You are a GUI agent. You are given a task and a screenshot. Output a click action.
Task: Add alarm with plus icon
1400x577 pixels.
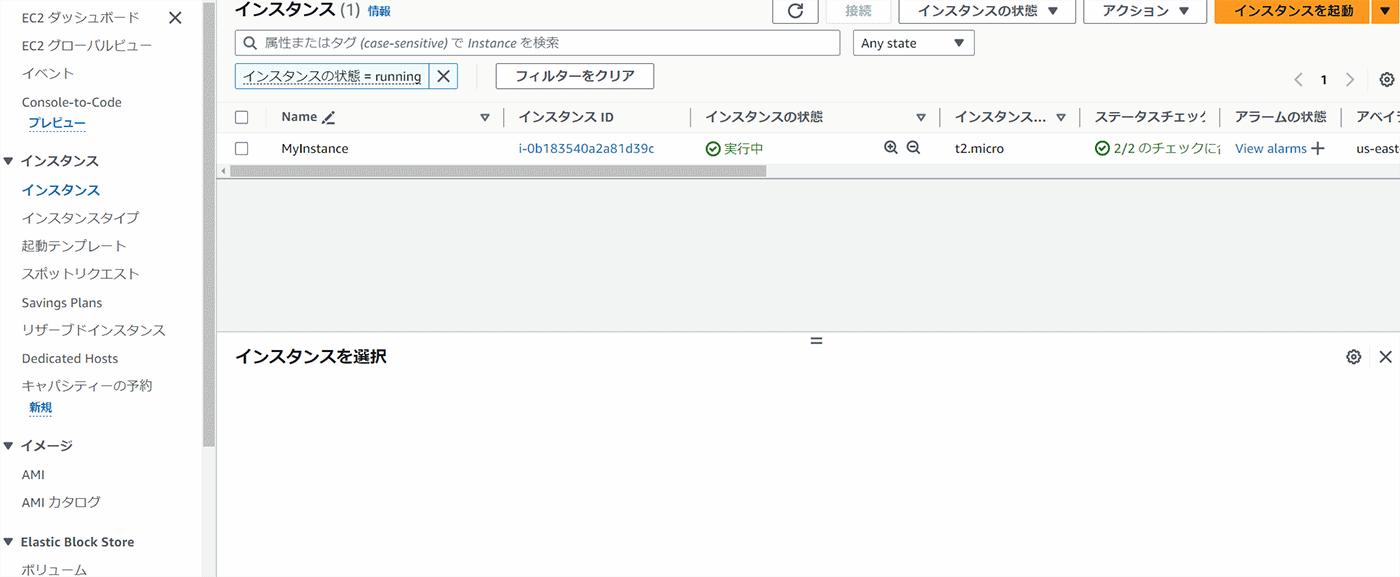(x=1318, y=148)
